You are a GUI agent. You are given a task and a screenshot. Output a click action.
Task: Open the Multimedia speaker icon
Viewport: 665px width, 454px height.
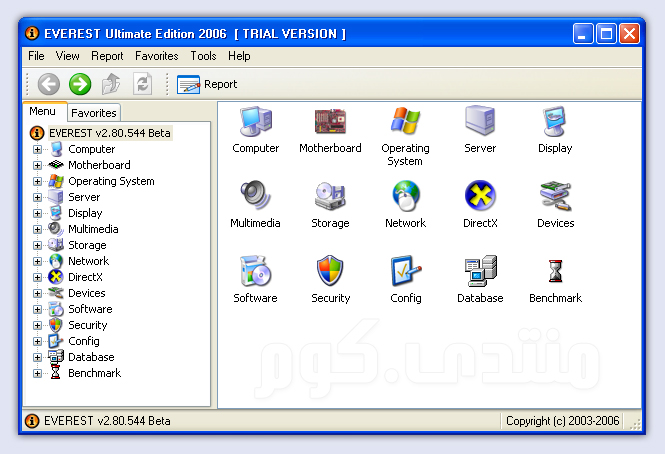pos(255,198)
